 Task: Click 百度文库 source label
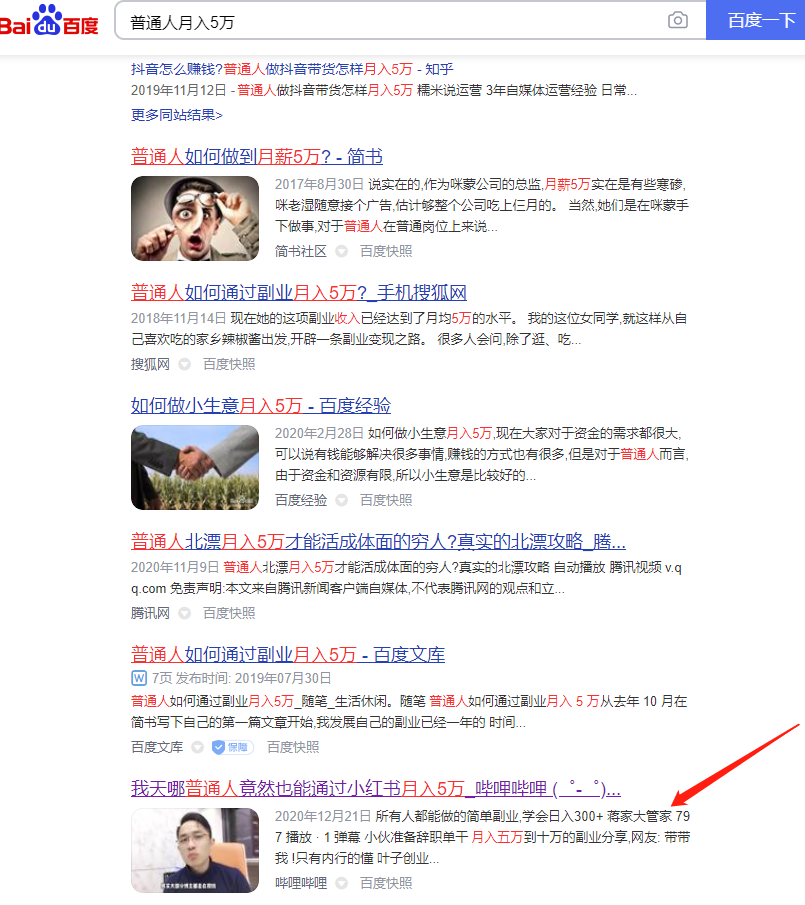[x=157, y=747]
